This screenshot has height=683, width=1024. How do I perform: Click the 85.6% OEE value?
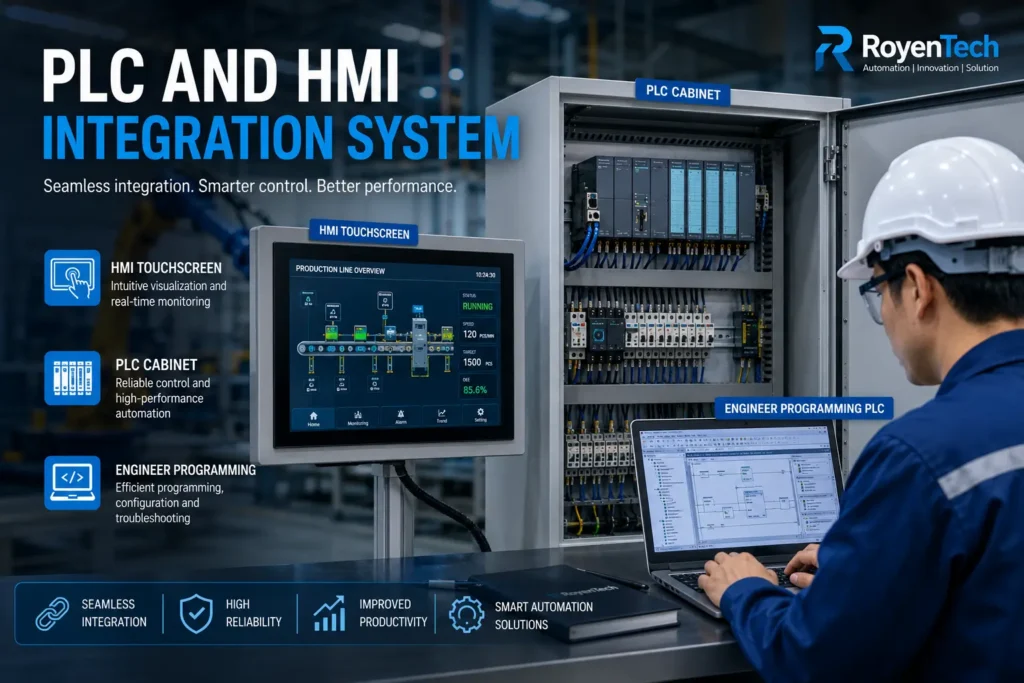tap(475, 390)
